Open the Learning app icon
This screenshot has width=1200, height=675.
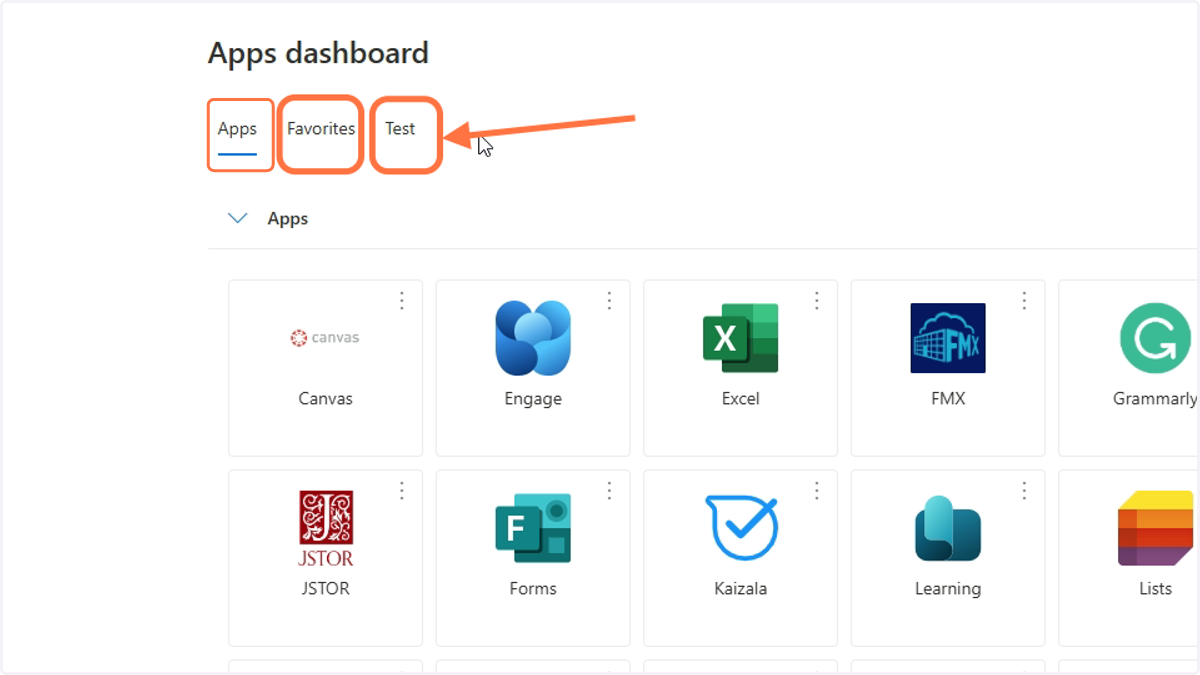point(948,528)
